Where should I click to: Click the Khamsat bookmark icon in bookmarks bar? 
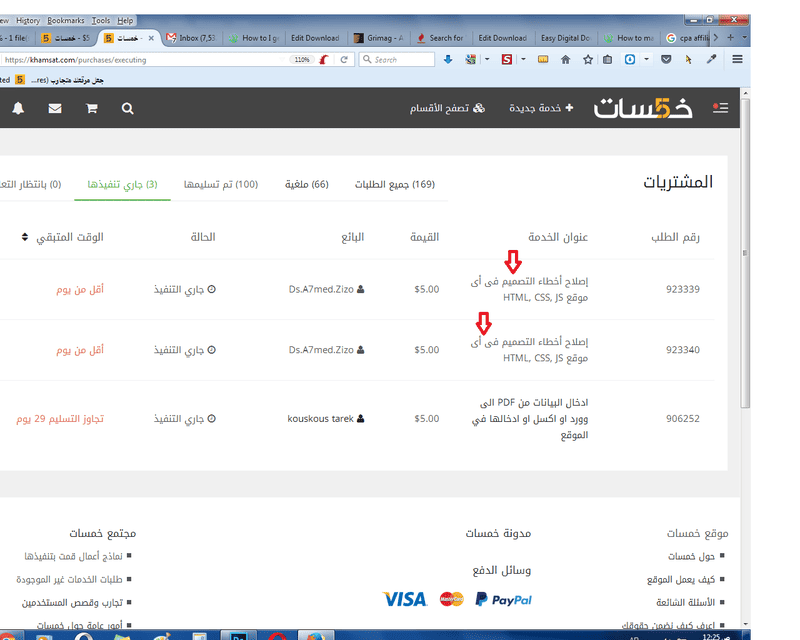20,80
